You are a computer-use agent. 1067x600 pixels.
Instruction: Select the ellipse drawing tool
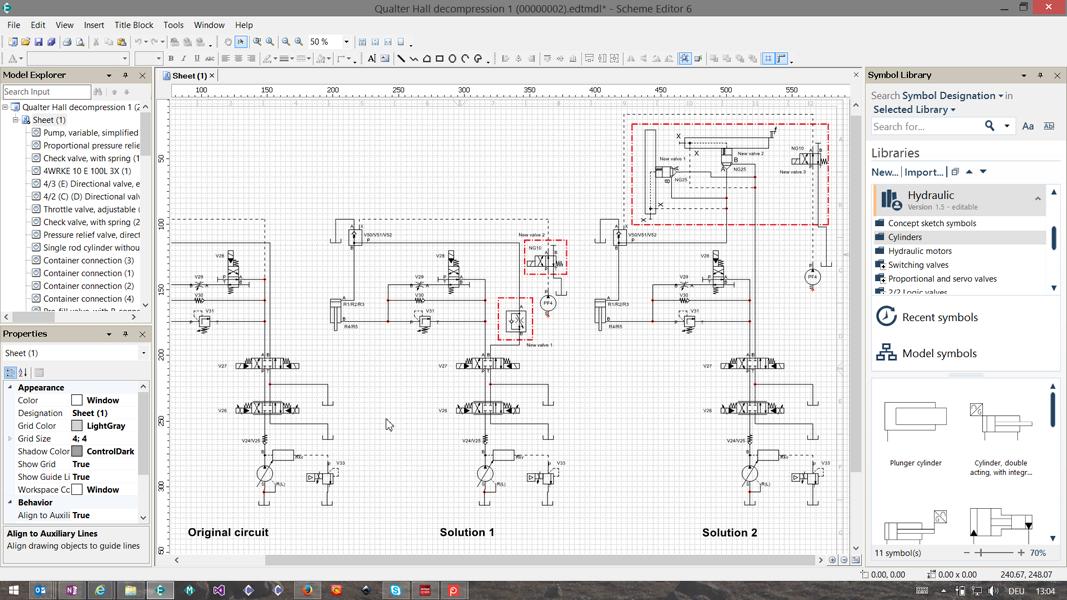coord(453,59)
